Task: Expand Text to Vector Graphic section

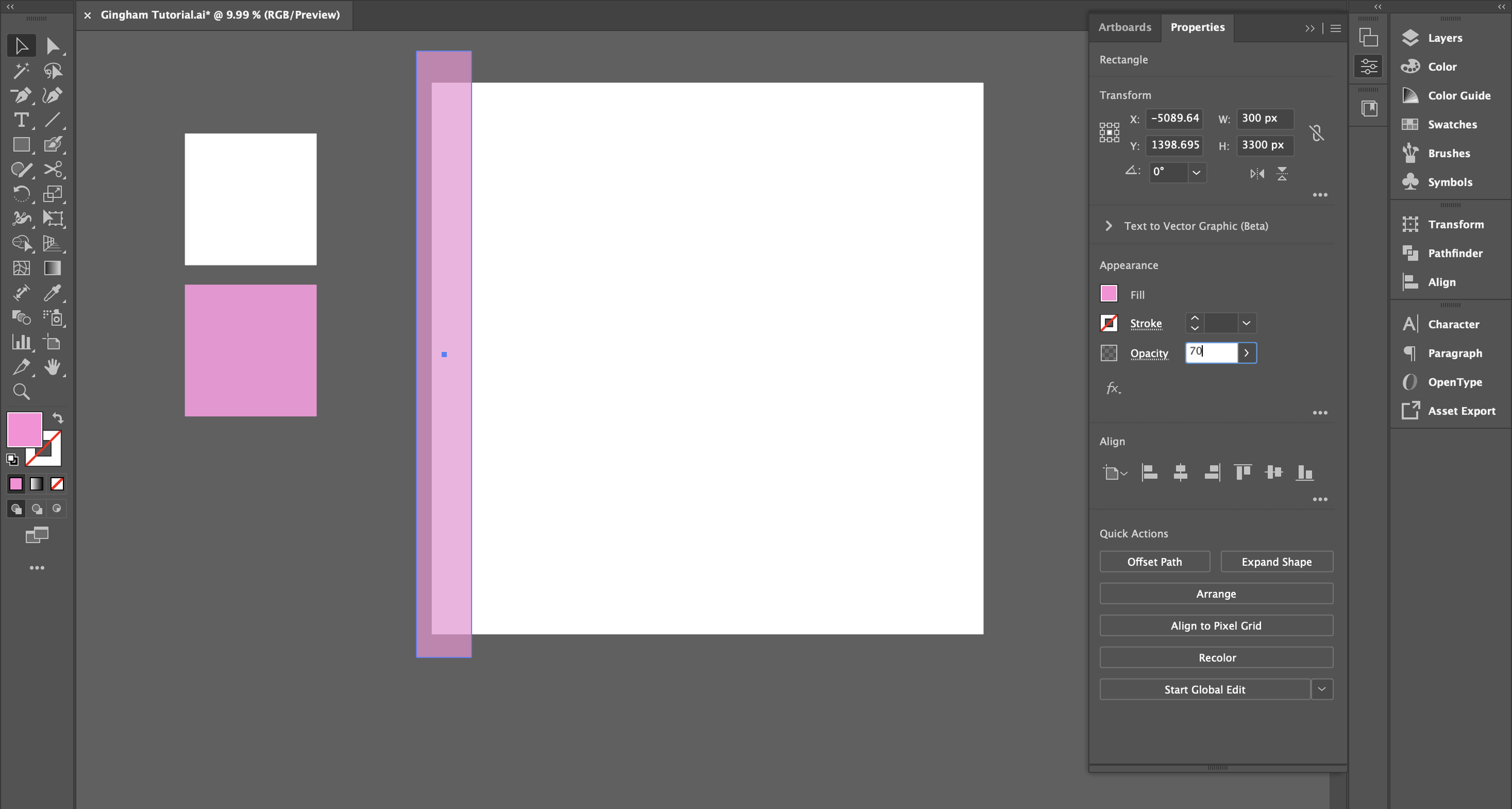Action: [1109, 226]
